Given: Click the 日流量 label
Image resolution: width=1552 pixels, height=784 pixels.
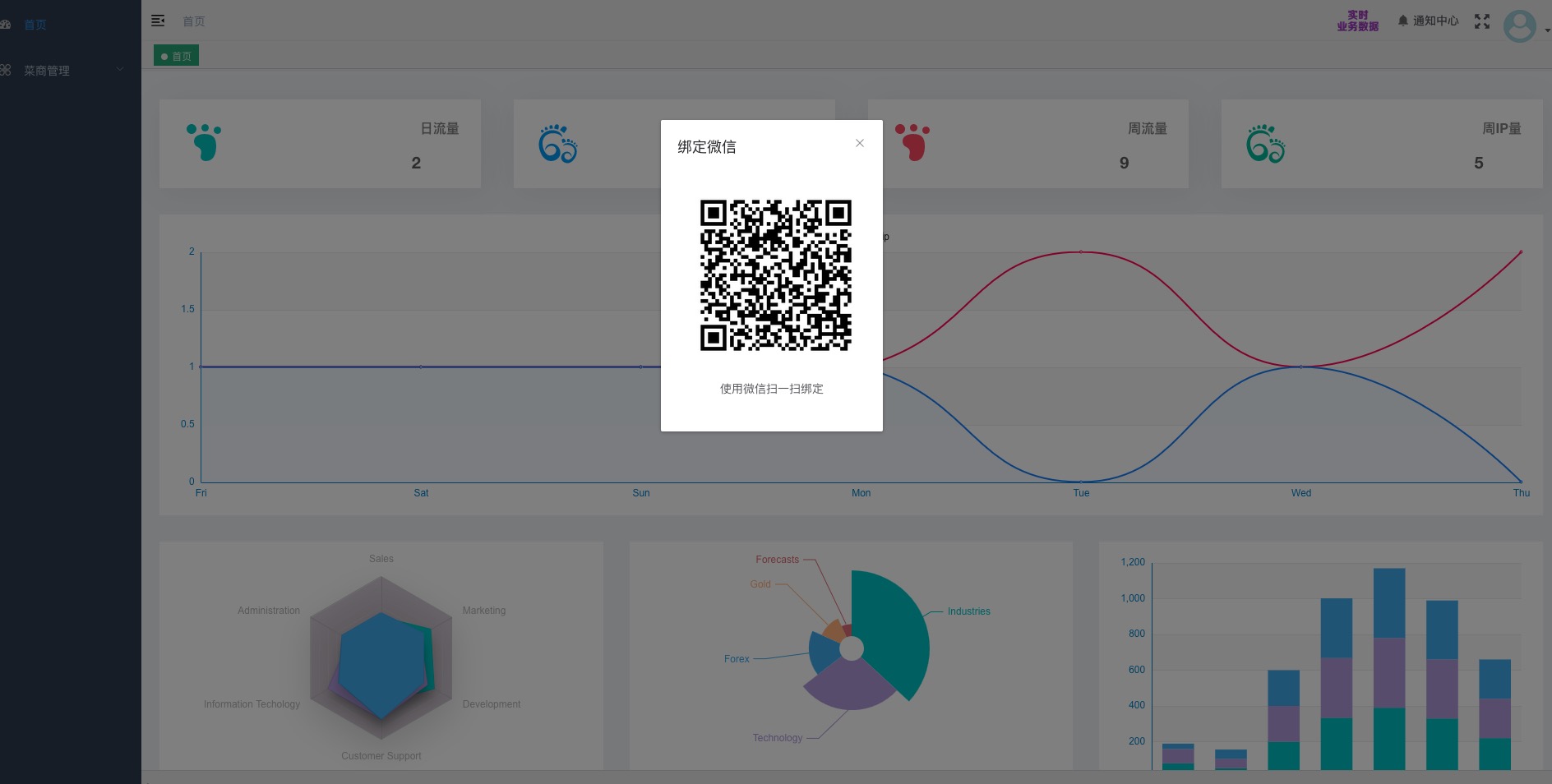Looking at the screenshot, I should coord(440,129).
